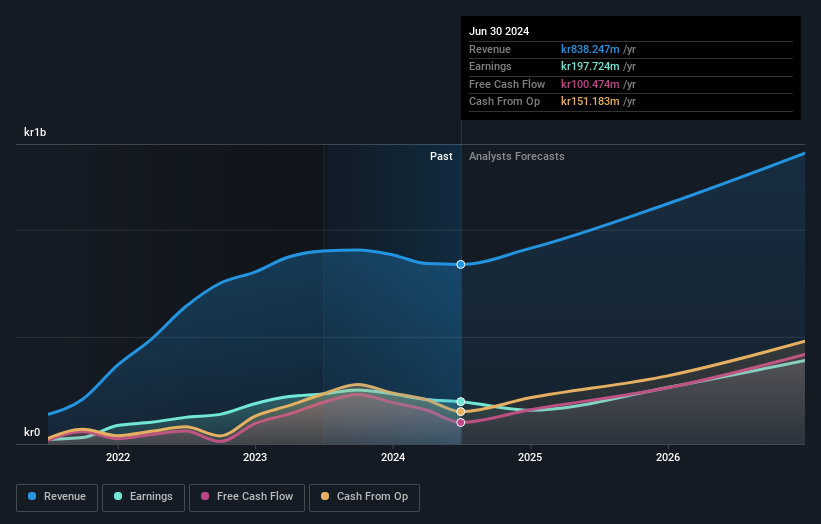Select the Earnings data point marker on chart
The image size is (821, 524).
(x=461, y=402)
